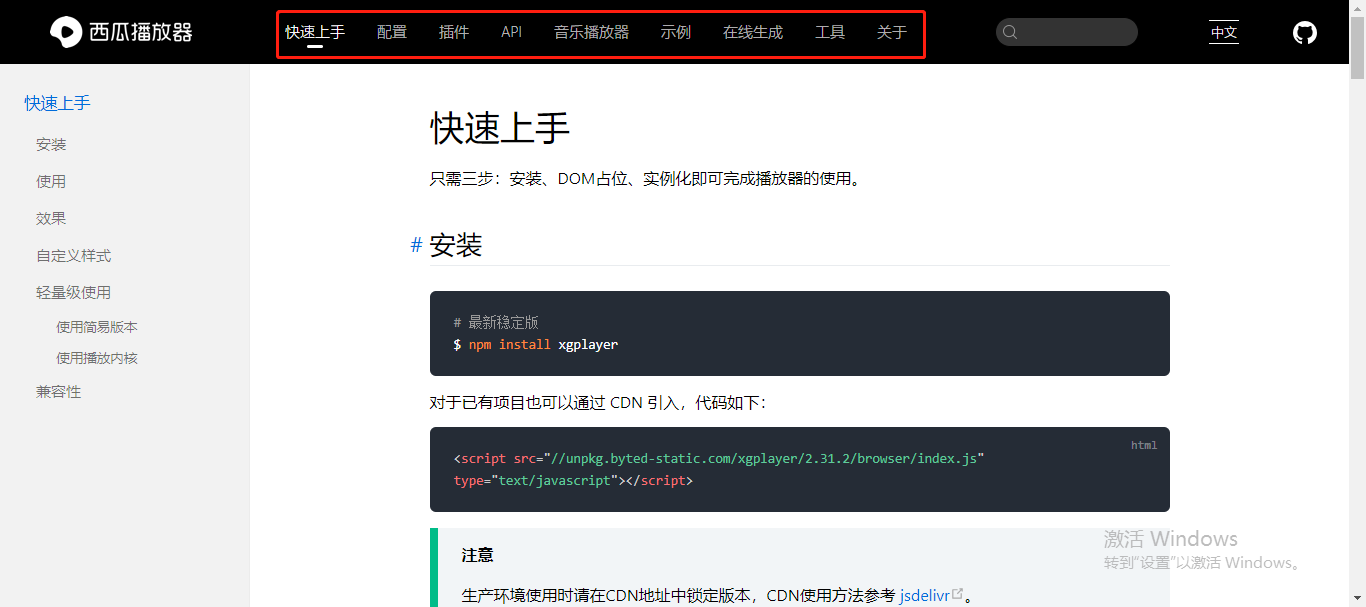Click the 西瓜播放器 logo
The image size is (1366, 607).
[x=121, y=32]
